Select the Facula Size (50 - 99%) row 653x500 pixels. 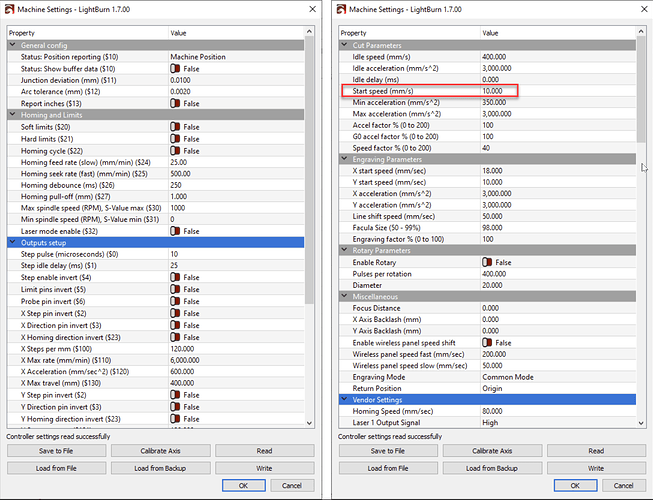click(x=487, y=228)
